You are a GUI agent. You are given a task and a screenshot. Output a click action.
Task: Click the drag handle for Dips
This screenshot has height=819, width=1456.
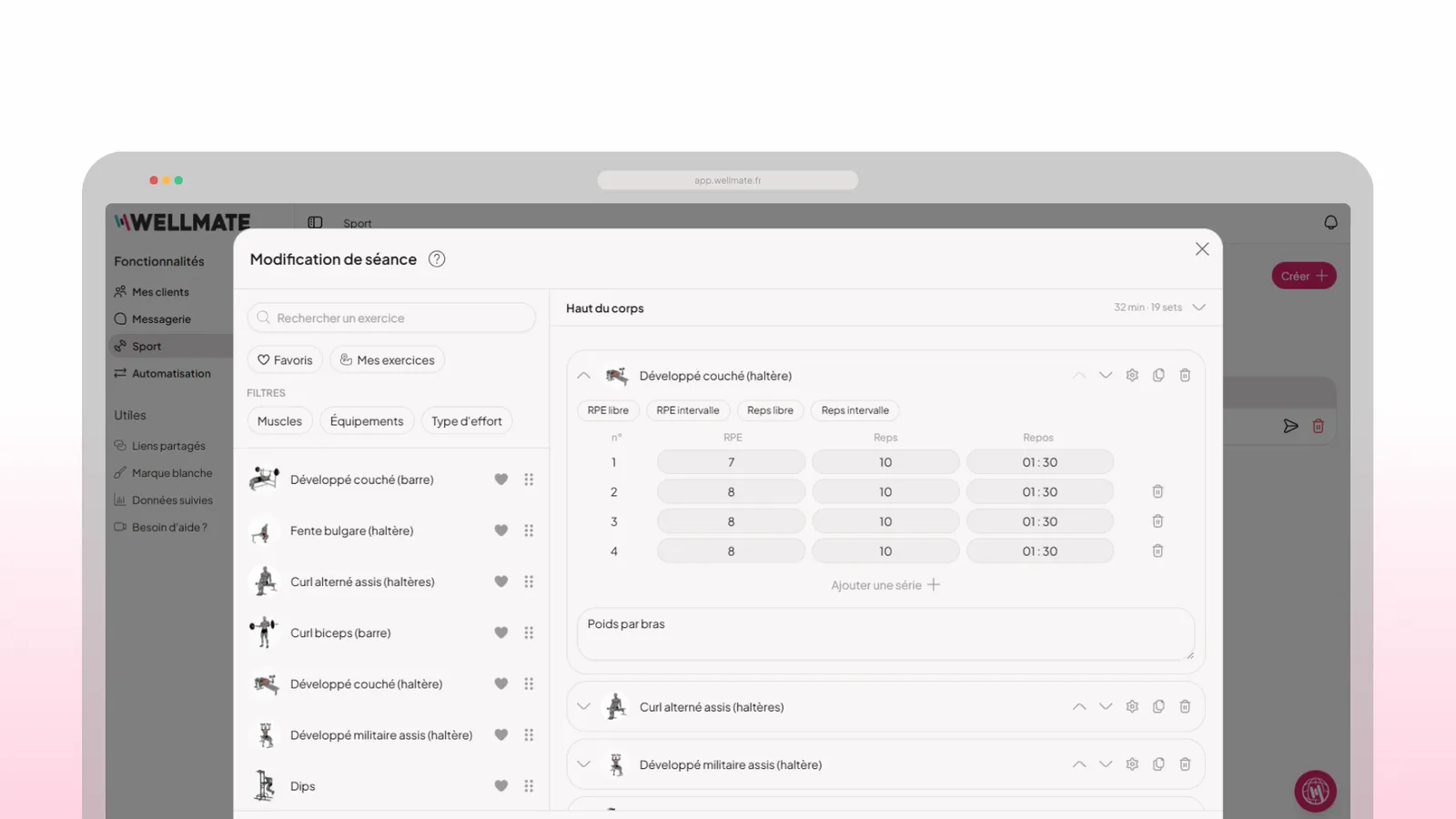(x=529, y=786)
